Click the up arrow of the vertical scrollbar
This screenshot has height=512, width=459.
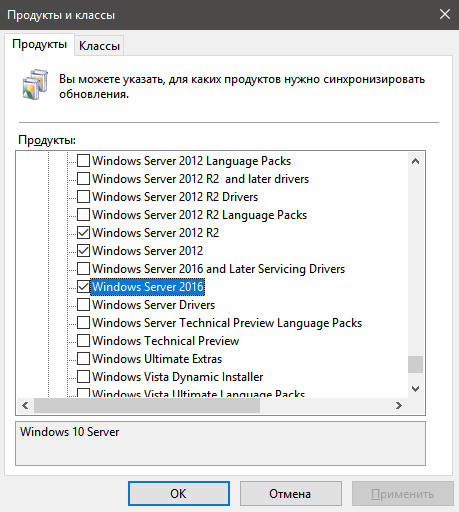point(415,162)
